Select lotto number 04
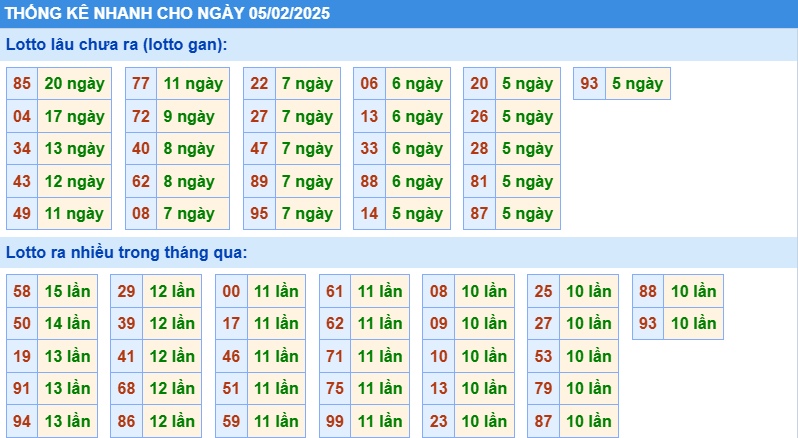The height and width of the screenshot is (438, 798). [x=22, y=117]
